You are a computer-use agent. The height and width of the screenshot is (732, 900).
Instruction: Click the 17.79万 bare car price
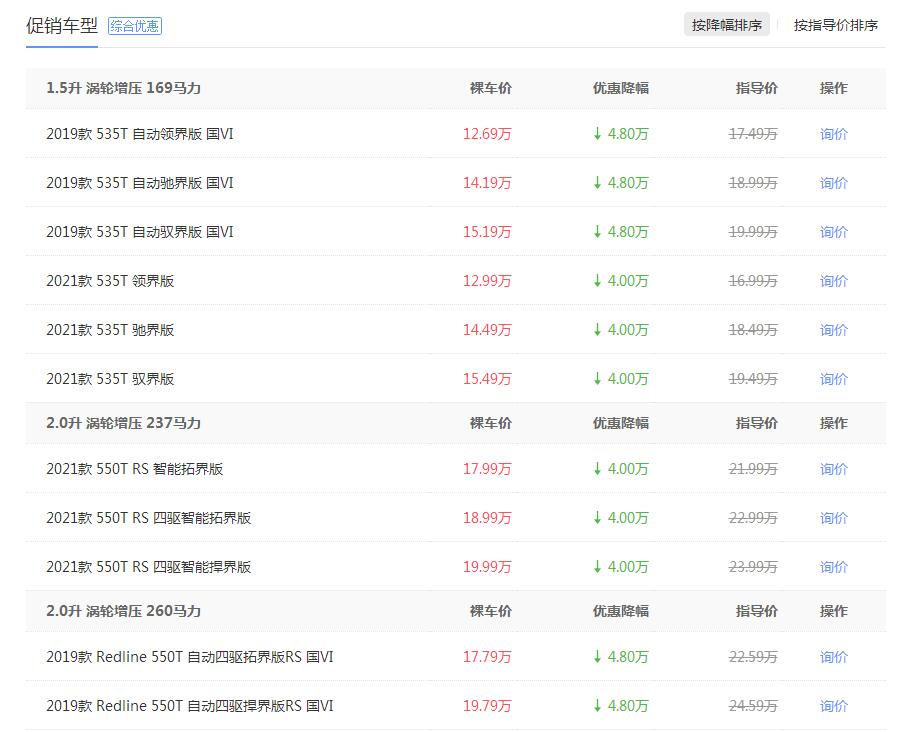coord(487,657)
